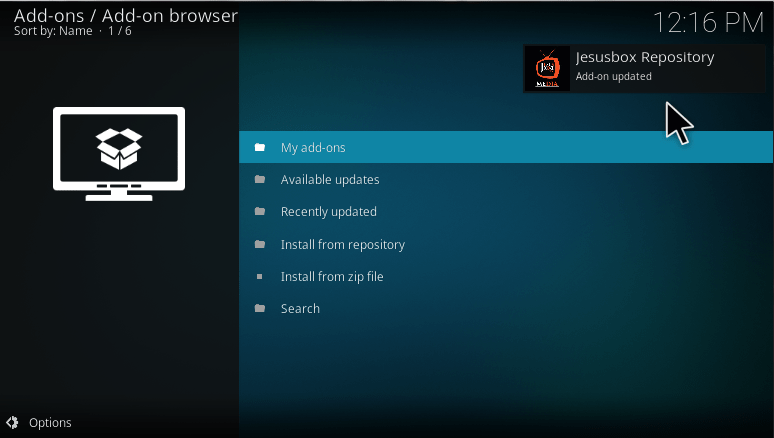The width and height of the screenshot is (774, 438).
Task: Choose Install from repository
Action: (x=342, y=245)
